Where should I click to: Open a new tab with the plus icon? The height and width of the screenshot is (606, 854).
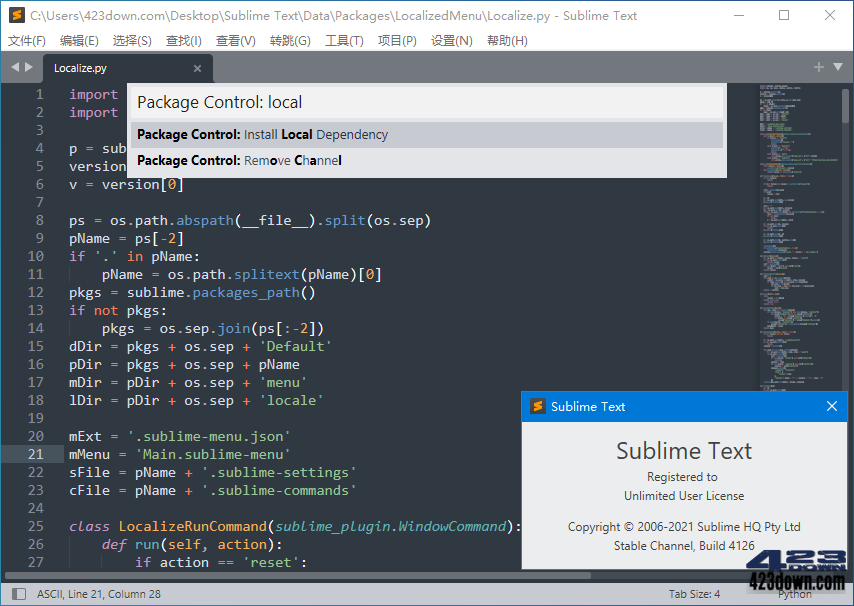819,68
